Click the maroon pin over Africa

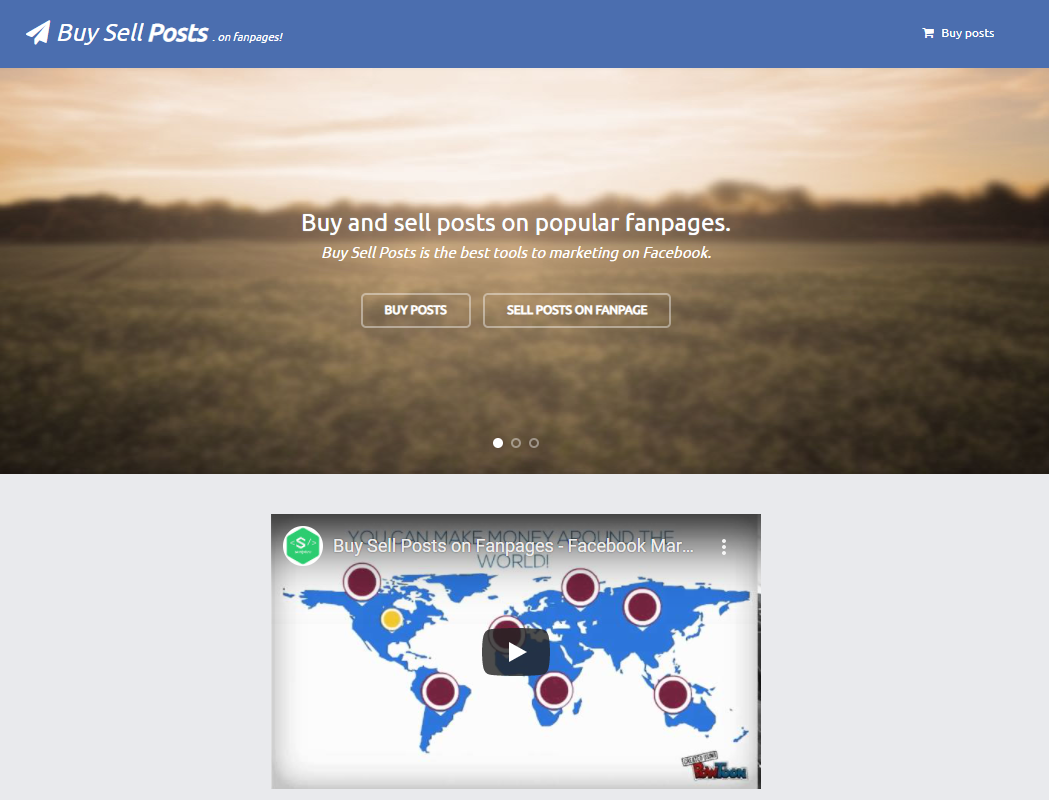554,690
